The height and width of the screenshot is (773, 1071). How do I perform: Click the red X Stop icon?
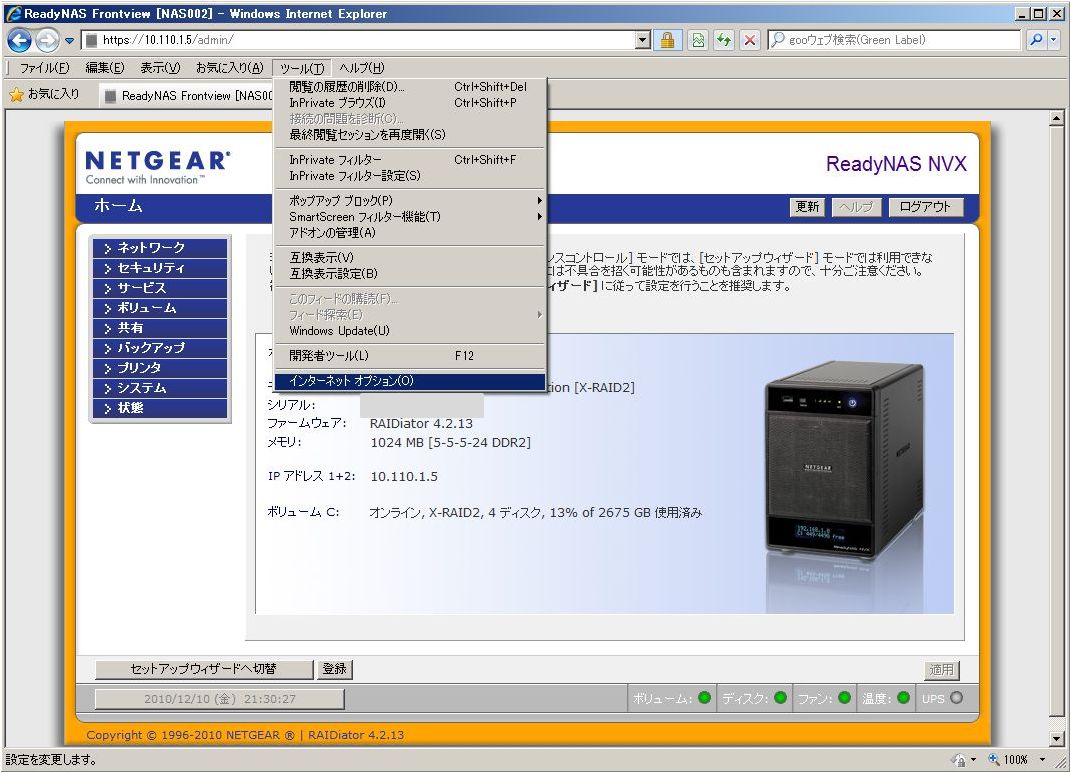point(749,40)
